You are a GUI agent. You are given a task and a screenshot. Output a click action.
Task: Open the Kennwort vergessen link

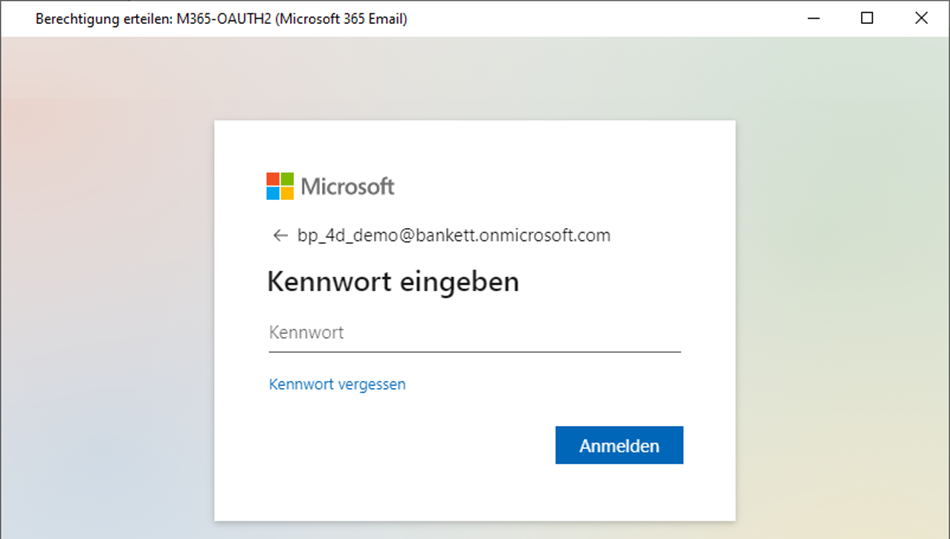pos(337,384)
